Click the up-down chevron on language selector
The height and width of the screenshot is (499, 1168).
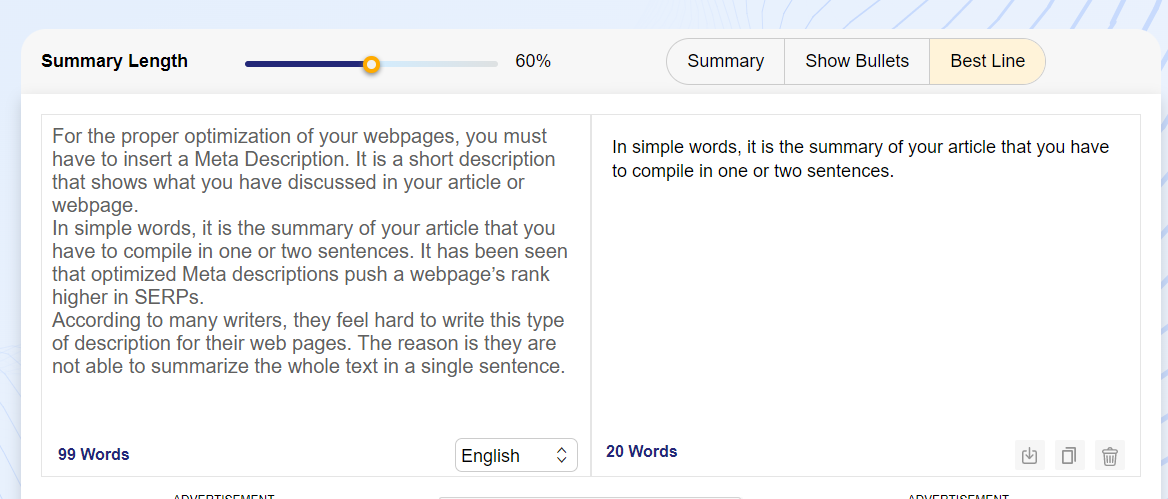[561, 455]
